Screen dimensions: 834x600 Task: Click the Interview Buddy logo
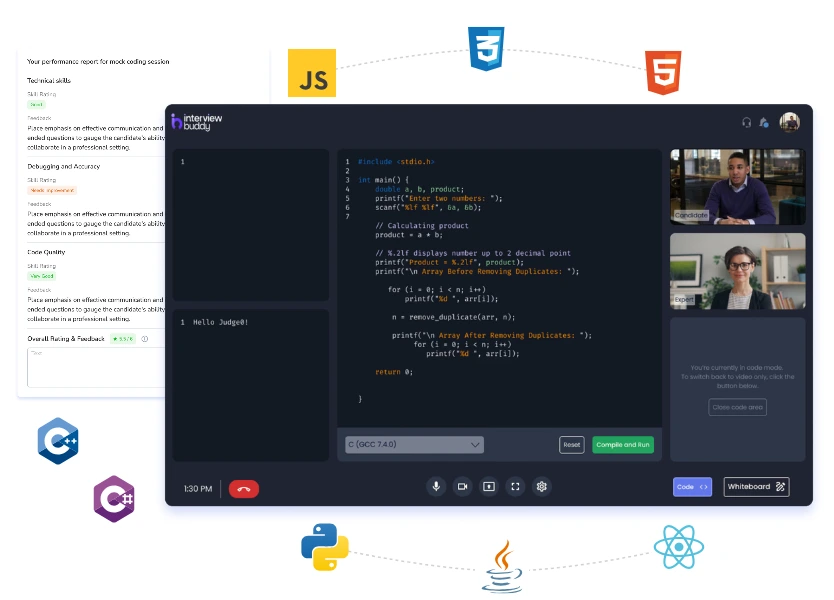[197, 122]
